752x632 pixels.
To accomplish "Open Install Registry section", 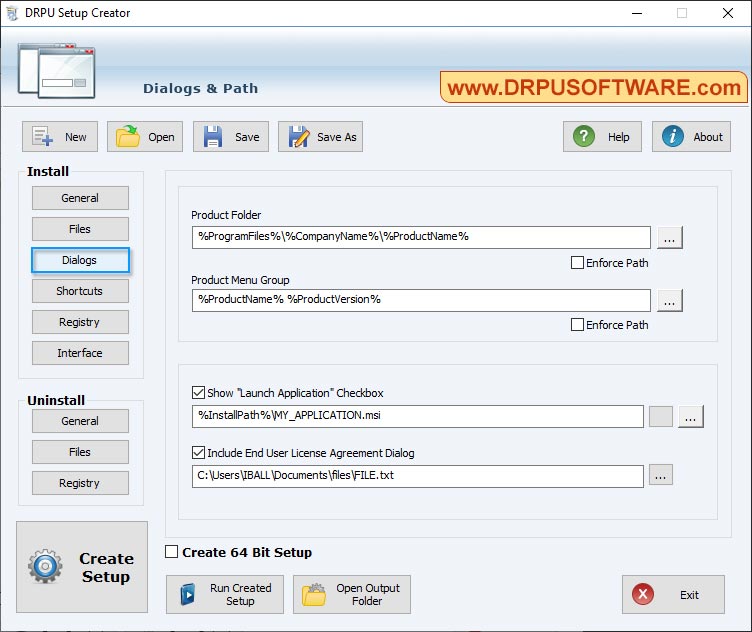I will (80, 322).
